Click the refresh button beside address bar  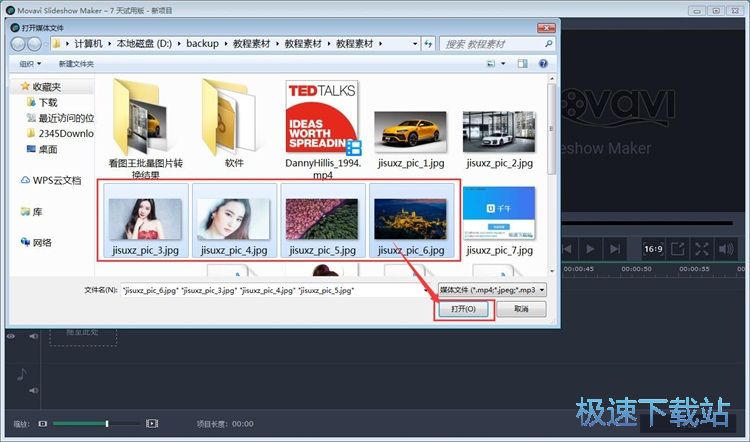pyautogui.click(x=428, y=44)
